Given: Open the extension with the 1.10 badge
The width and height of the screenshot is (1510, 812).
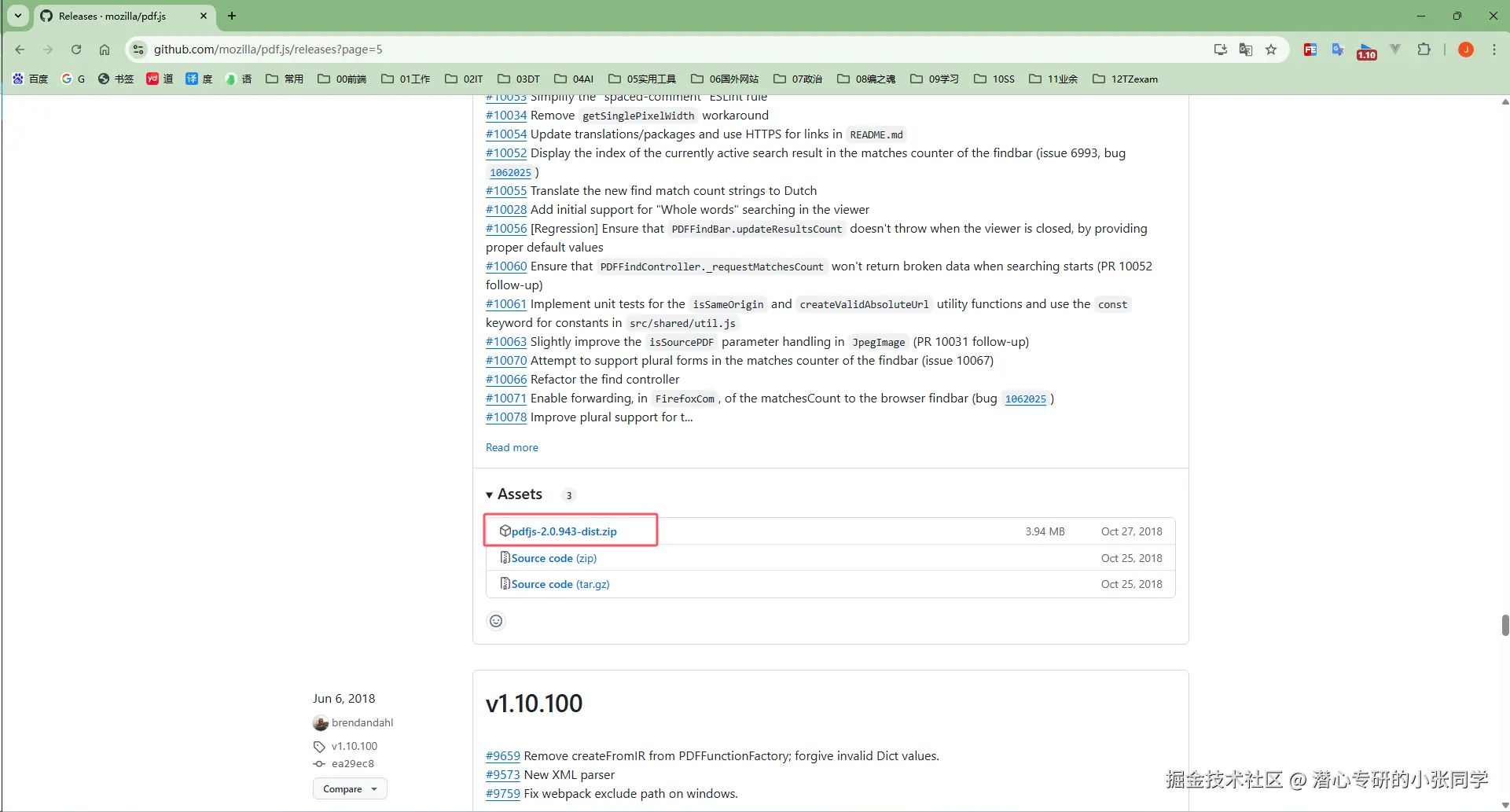Looking at the screenshot, I should tap(1367, 51).
